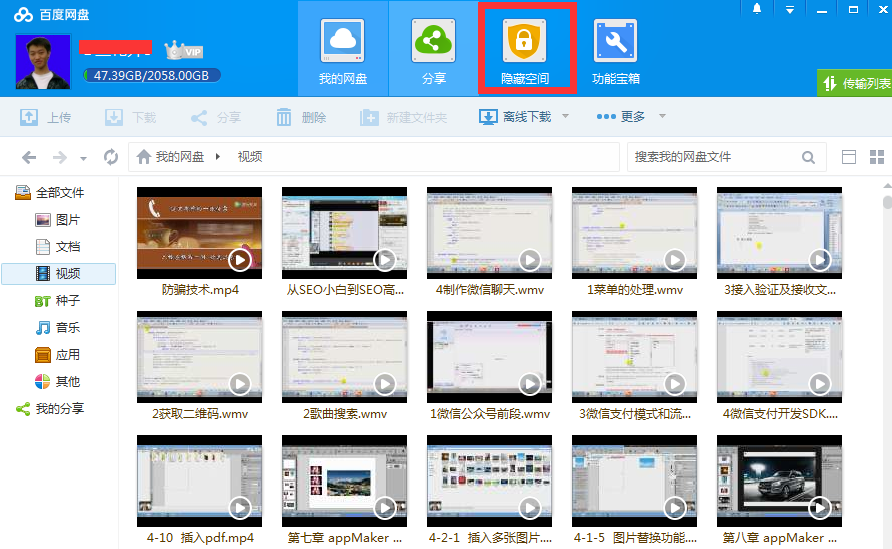Expand the breadcrumb arrow after 我的网盘
This screenshot has height=549, width=892.
[217, 156]
